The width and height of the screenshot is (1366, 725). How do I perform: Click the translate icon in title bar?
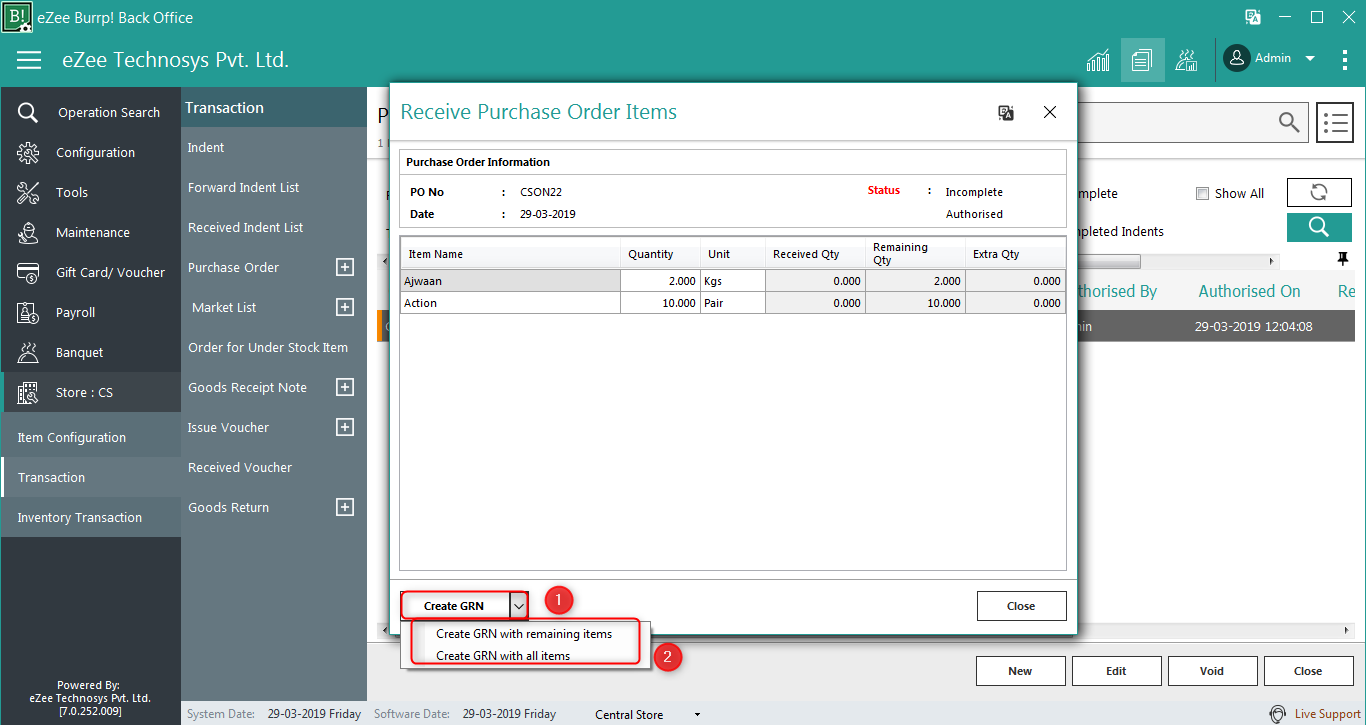(1252, 17)
